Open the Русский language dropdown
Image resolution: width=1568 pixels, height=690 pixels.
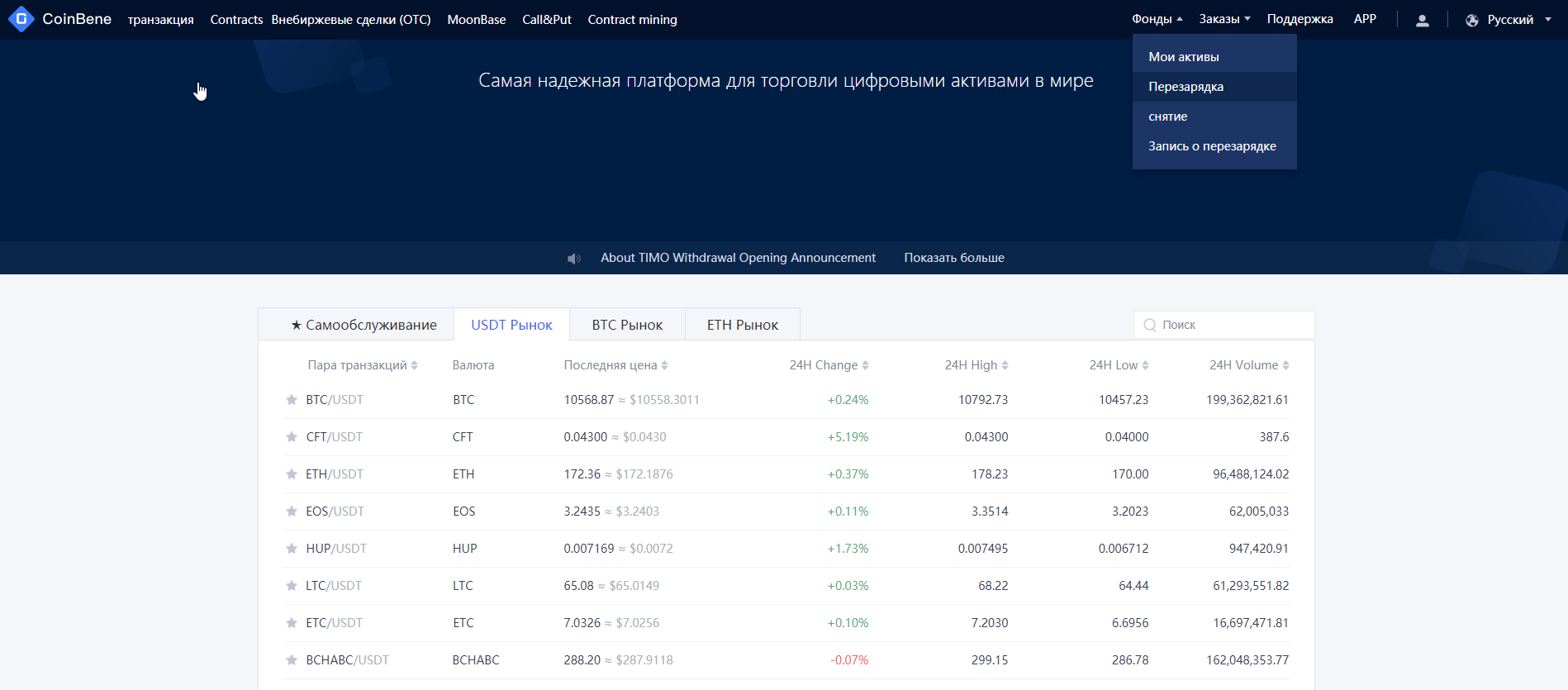[1518, 20]
